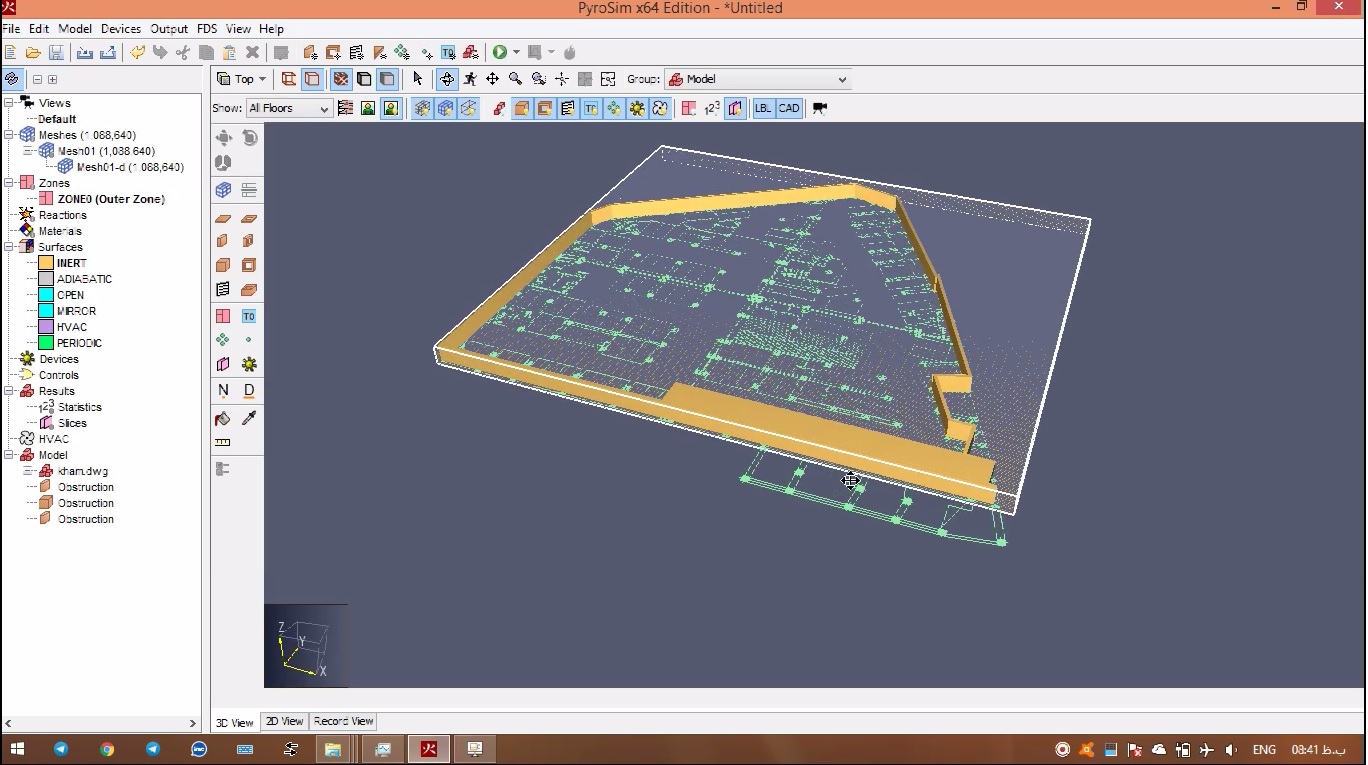Switch to the 2D View tab
The width and height of the screenshot is (1368, 765).
(x=284, y=721)
